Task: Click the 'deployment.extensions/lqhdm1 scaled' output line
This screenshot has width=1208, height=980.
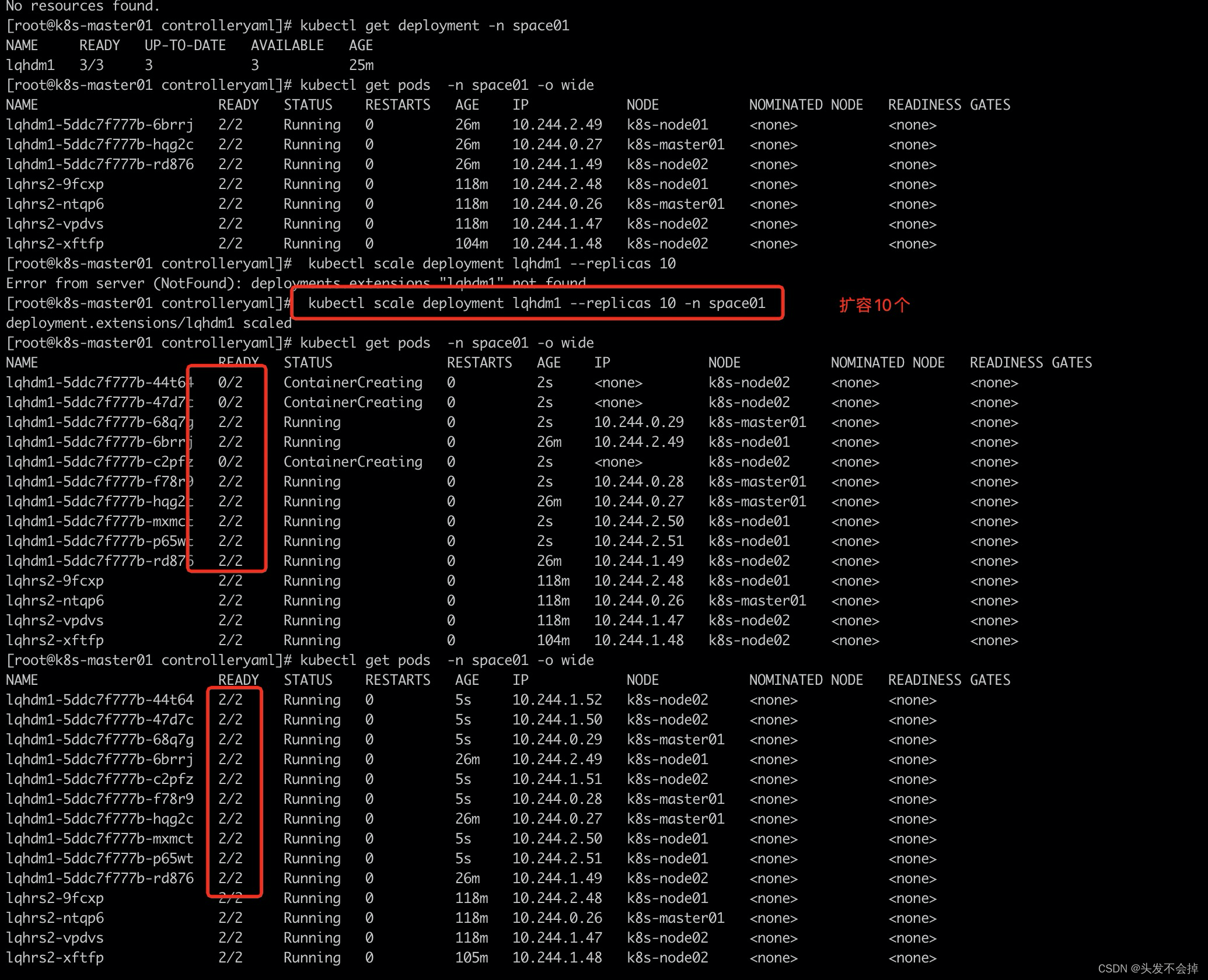Action: (149, 323)
